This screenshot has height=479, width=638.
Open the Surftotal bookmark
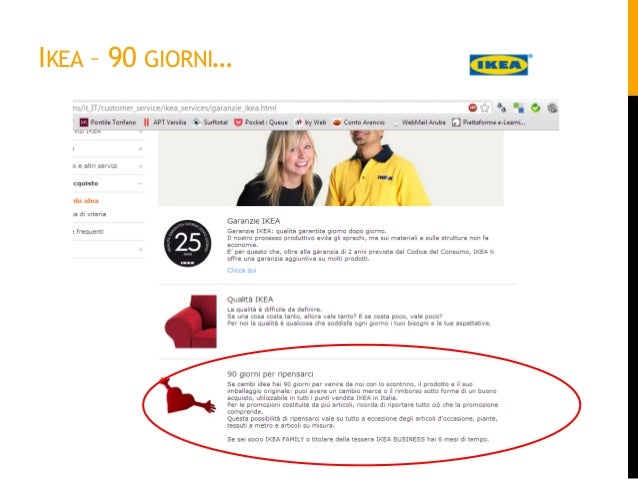[x=210, y=122]
